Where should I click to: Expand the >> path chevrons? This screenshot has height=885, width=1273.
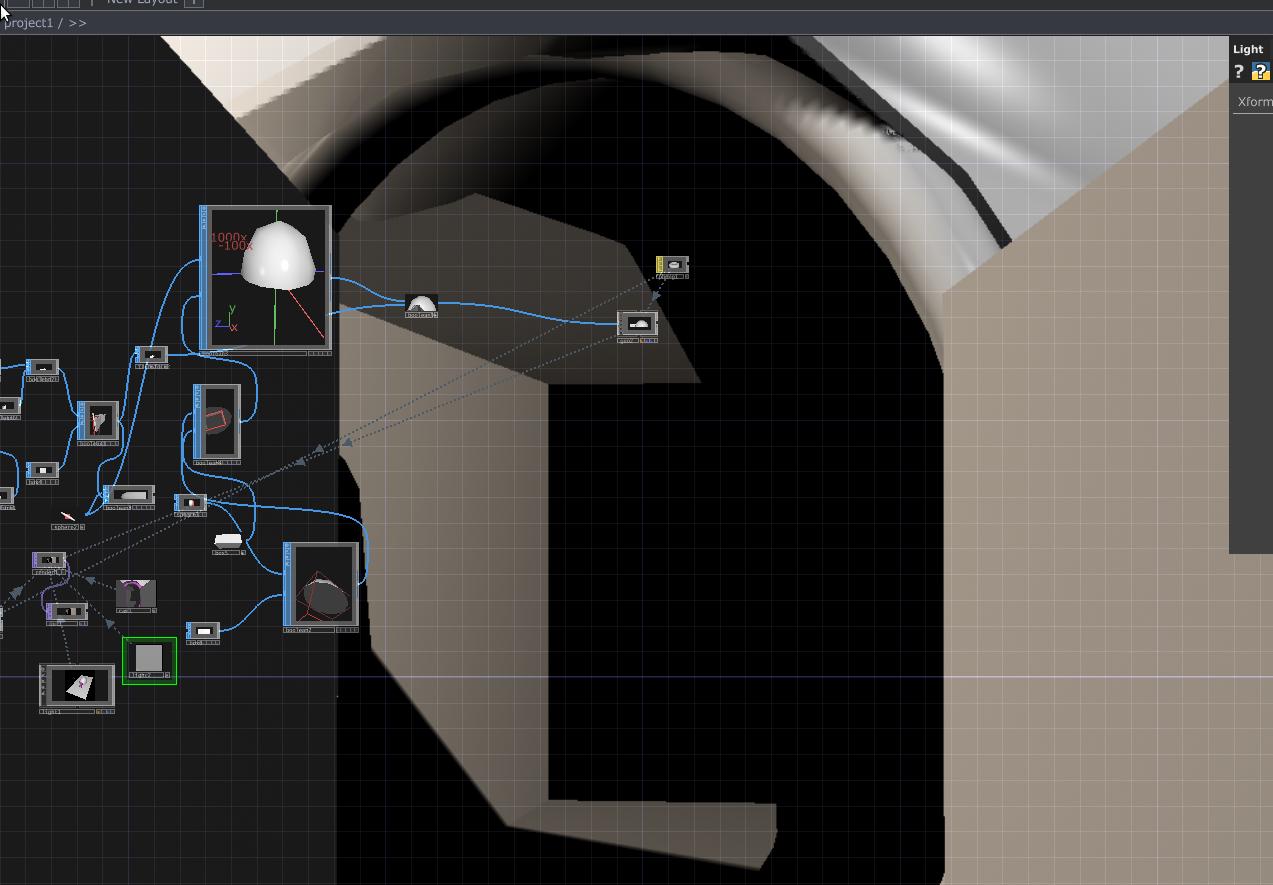78,23
